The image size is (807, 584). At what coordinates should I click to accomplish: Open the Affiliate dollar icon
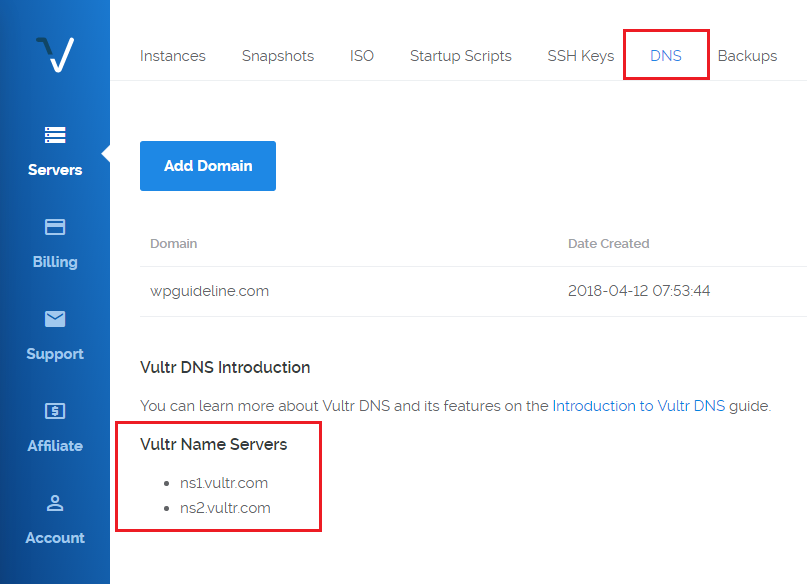click(55, 411)
